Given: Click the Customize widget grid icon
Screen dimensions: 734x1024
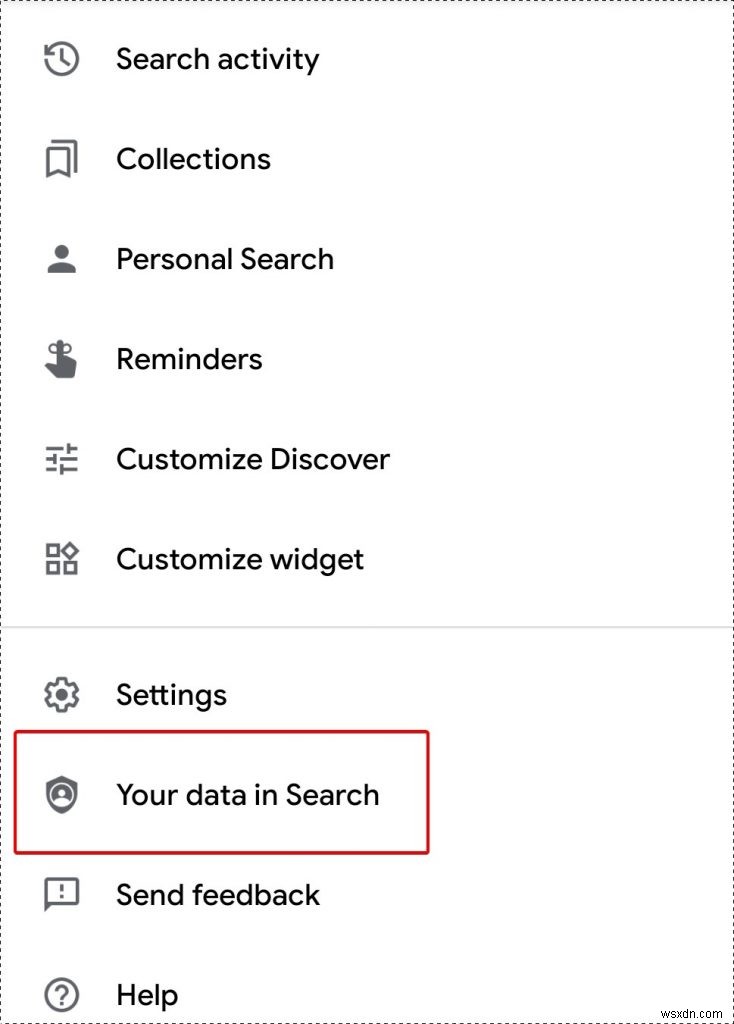Looking at the screenshot, I should pos(60,558).
